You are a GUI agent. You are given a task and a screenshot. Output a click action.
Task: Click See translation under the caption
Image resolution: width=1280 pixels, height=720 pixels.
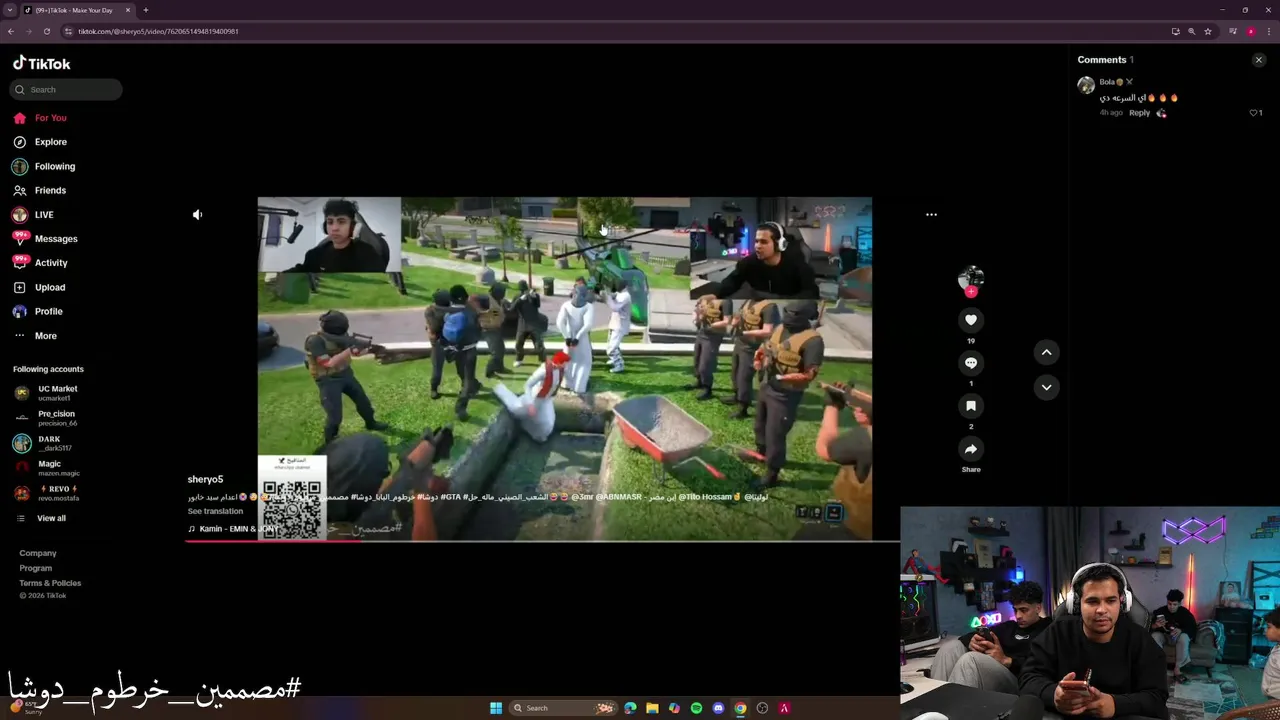pyautogui.click(x=215, y=511)
